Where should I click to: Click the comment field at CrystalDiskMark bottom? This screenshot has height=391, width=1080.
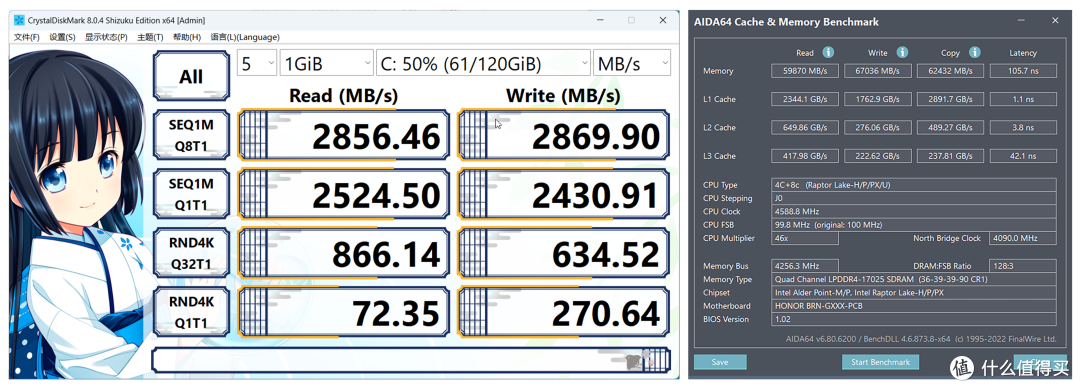point(411,359)
